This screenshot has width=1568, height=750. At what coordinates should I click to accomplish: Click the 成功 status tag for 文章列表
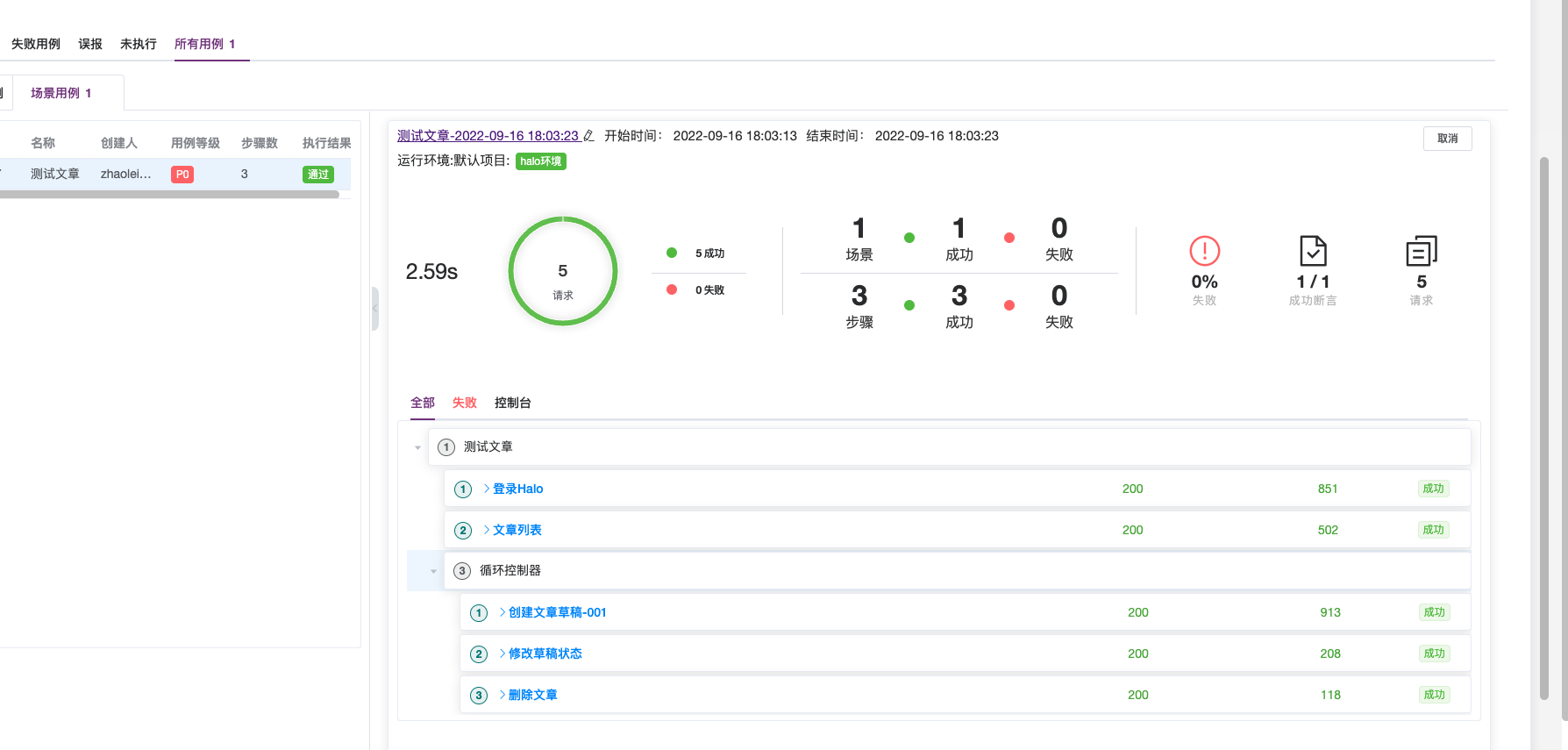[x=1434, y=530]
